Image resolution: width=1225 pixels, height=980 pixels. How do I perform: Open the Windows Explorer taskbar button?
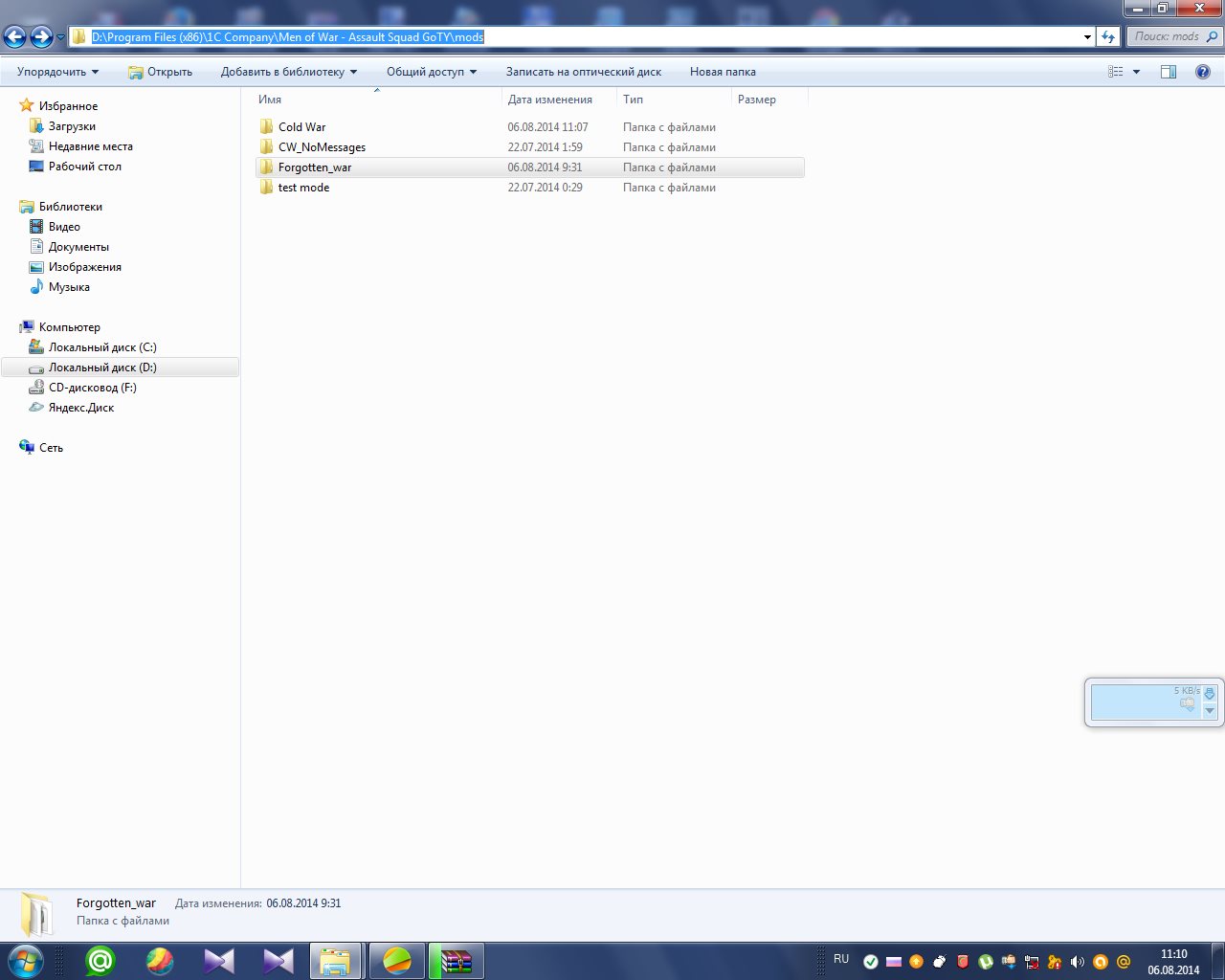[x=335, y=961]
